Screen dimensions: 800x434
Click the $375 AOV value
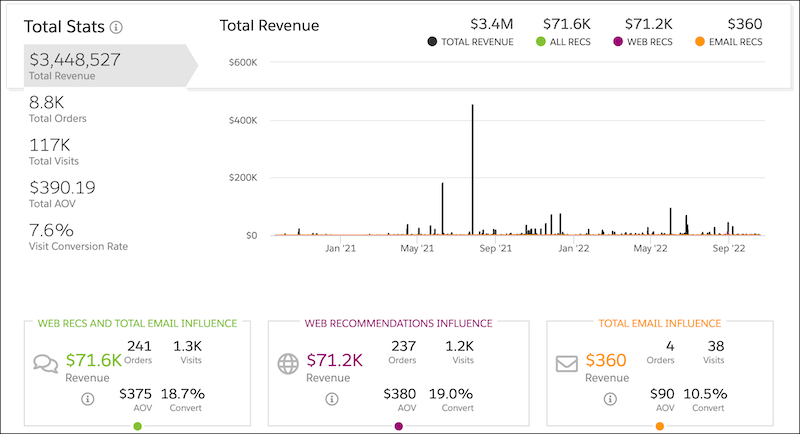point(135,394)
